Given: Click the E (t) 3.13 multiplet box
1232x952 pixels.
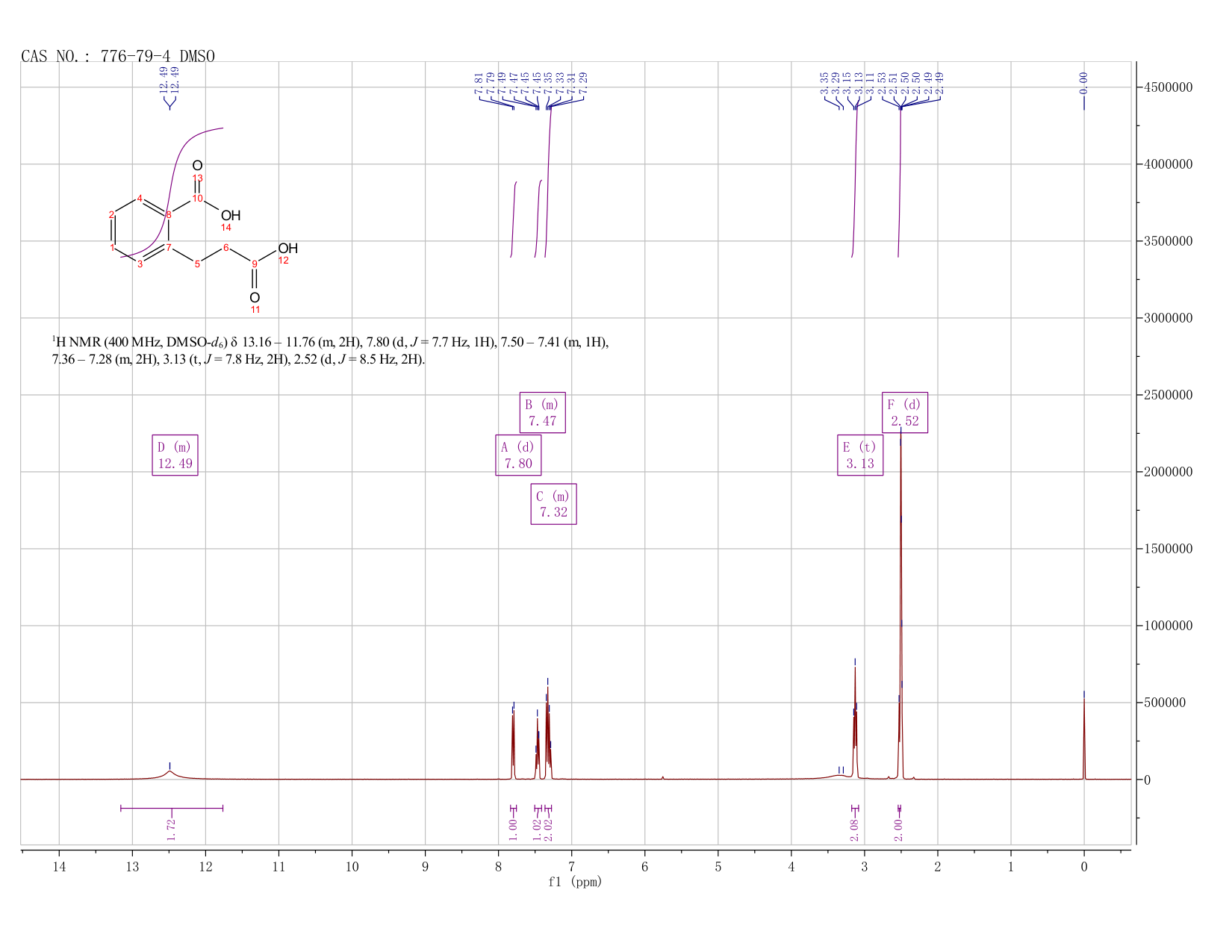Looking at the screenshot, I should pos(860,455).
